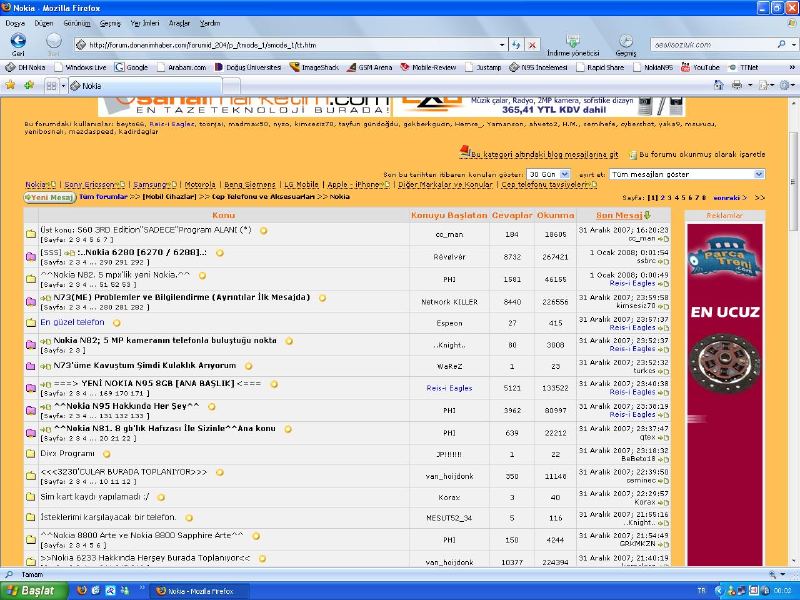The width and height of the screenshot is (800, 600).
Task: Select the Nokia - Mozilla Firefox taskbar button
Action: click(x=199, y=591)
